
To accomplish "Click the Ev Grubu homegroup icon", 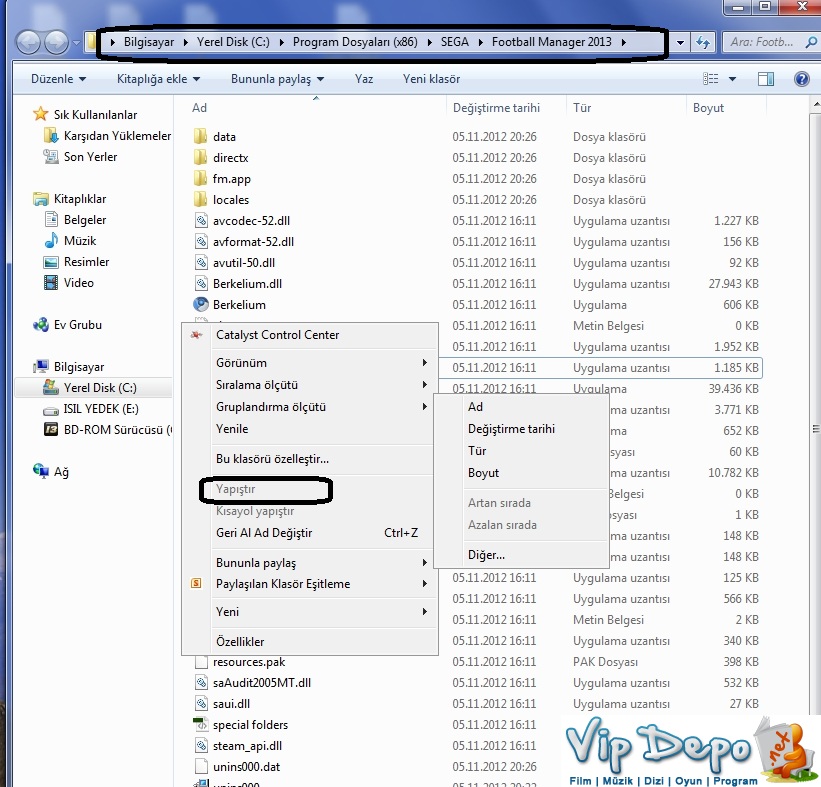I will tap(41, 325).
